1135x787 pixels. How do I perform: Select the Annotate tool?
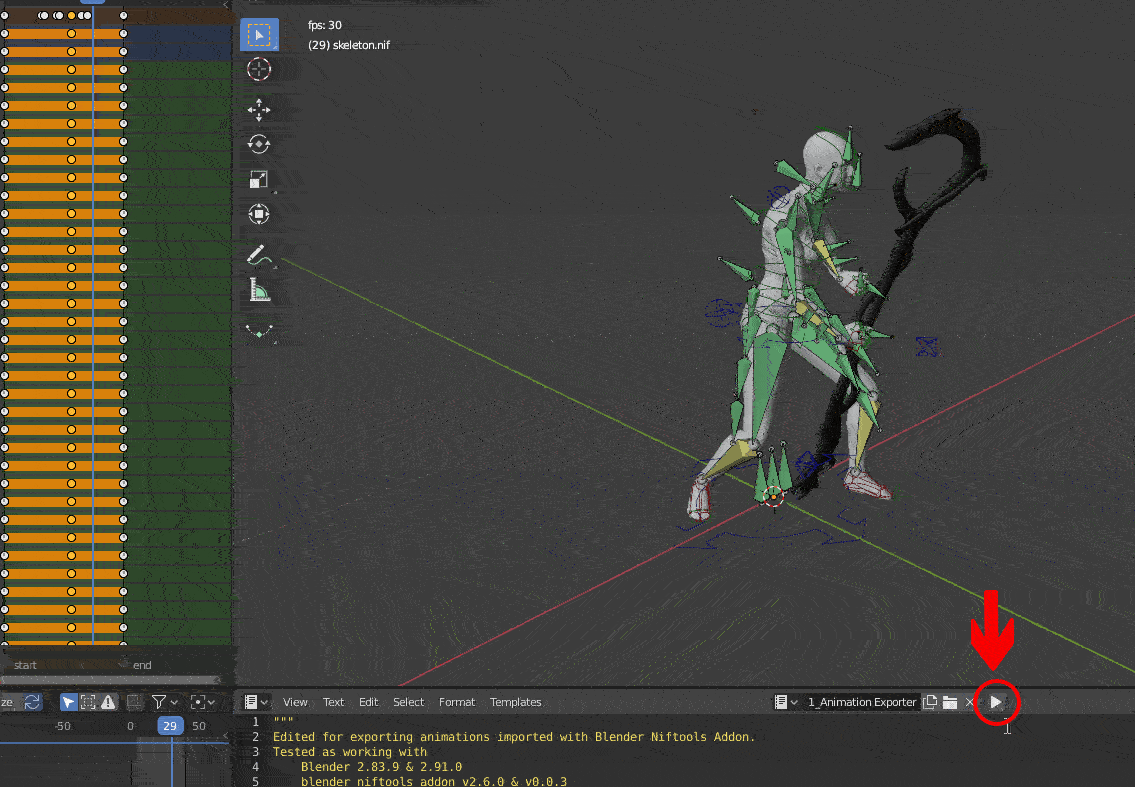[259, 255]
